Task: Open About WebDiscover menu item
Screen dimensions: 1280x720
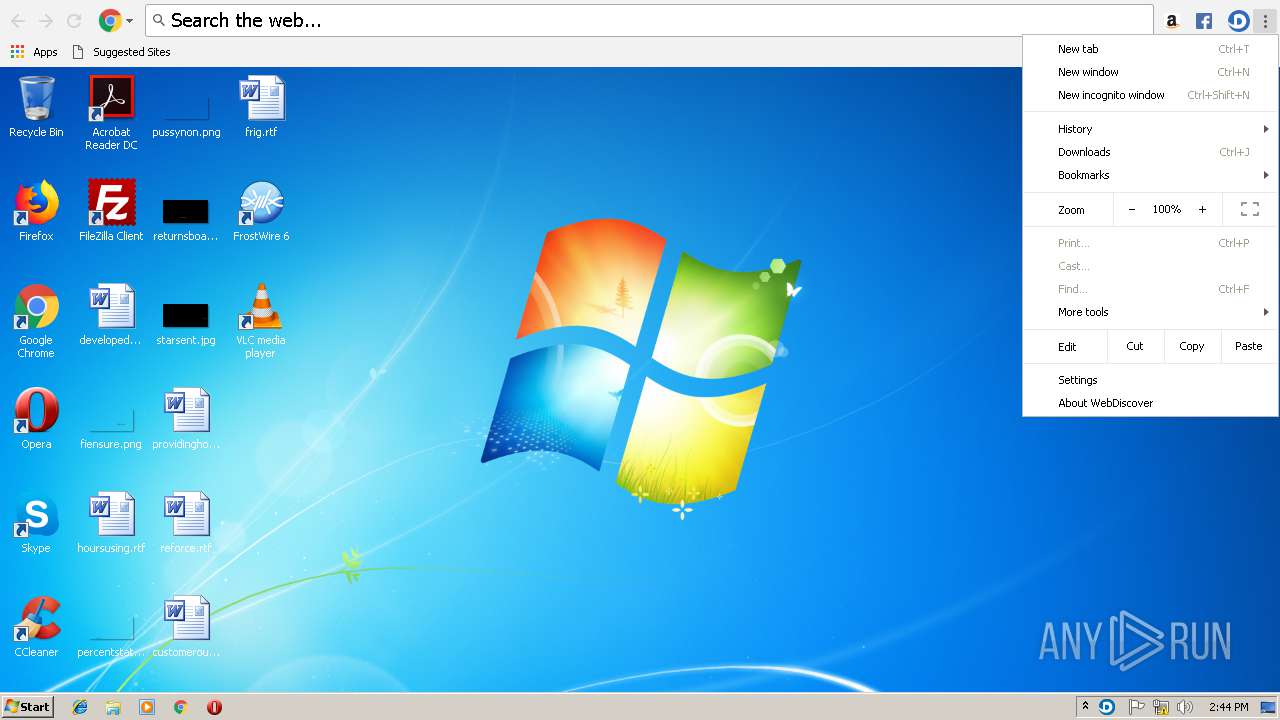Action: [1150, 403]
